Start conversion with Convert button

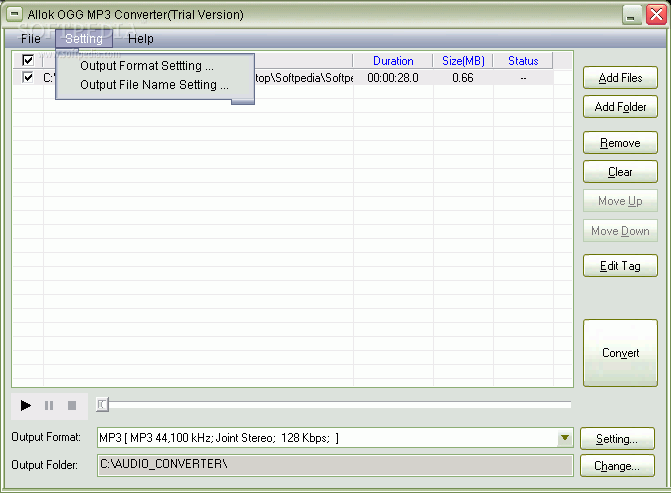pos(620,353)
